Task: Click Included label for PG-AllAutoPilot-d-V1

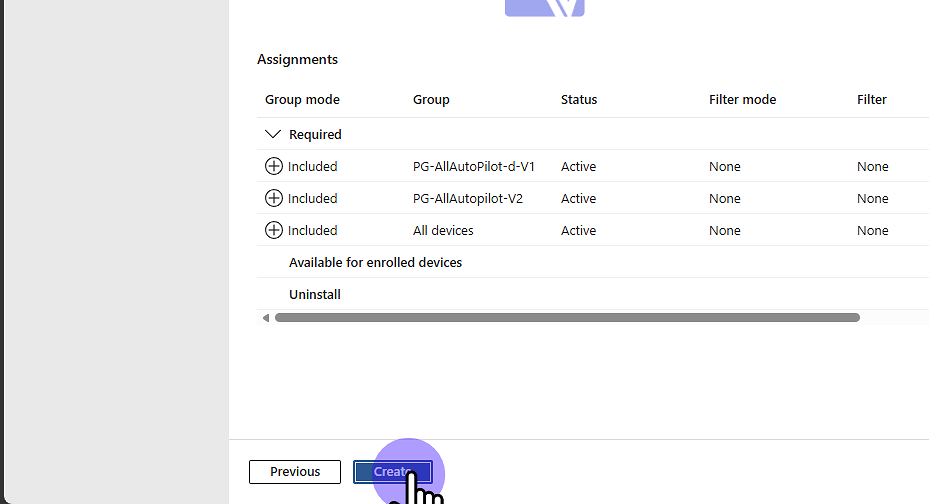Action: (312, 166)
